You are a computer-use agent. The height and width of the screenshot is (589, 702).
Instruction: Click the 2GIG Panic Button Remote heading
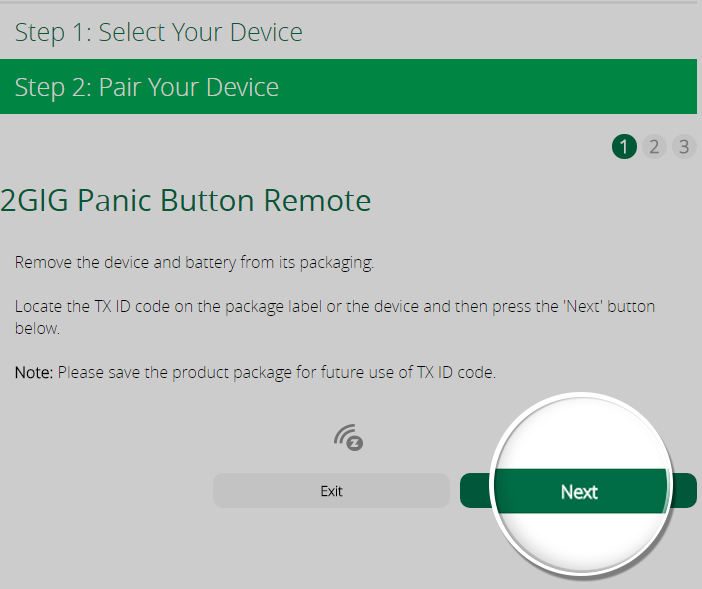point(186,200)
